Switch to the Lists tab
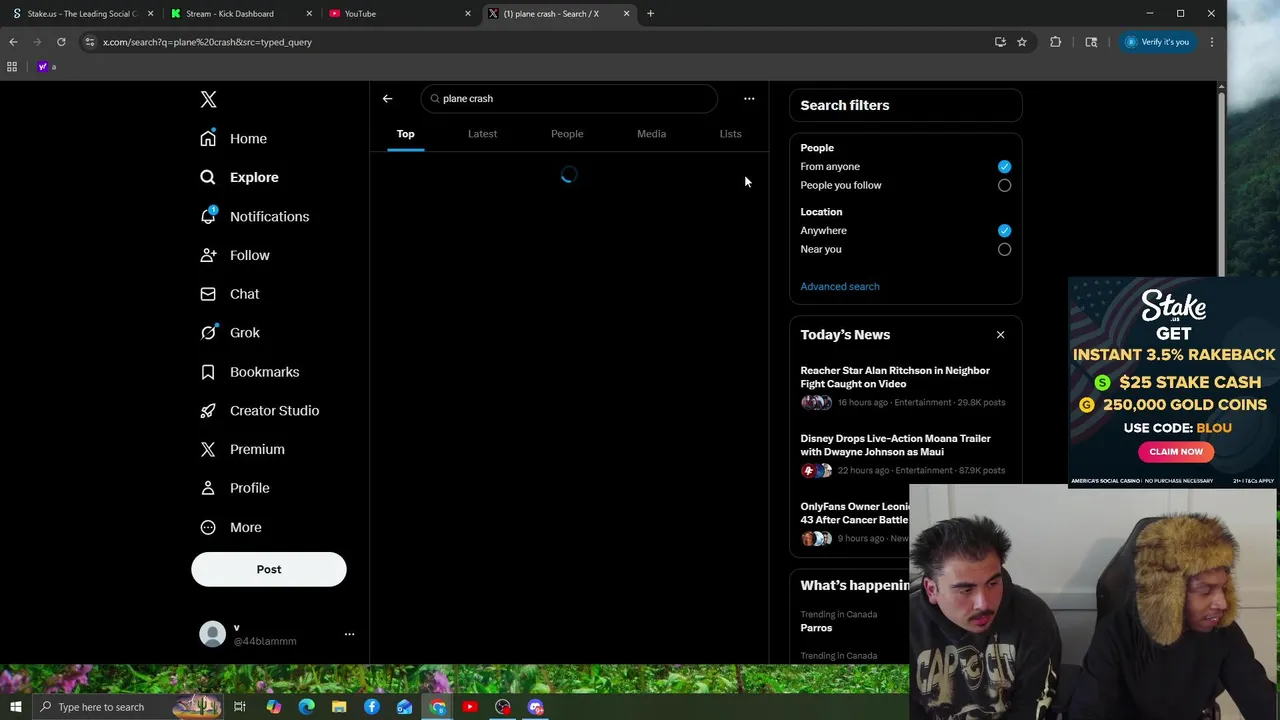The image size is (1280, 720). coord(730,134)
